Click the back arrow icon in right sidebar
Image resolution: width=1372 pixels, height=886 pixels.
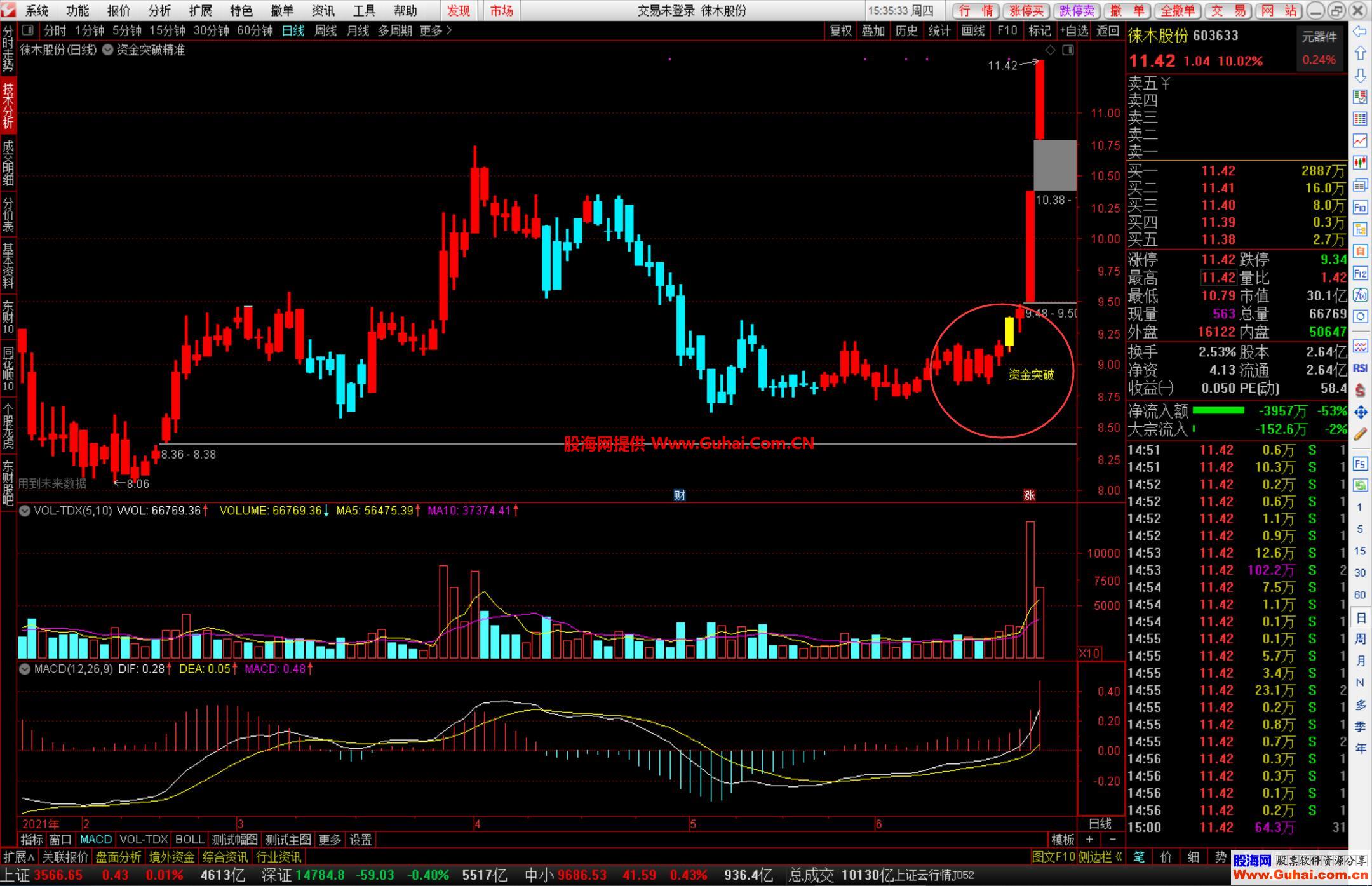[x=1360, y=32]
